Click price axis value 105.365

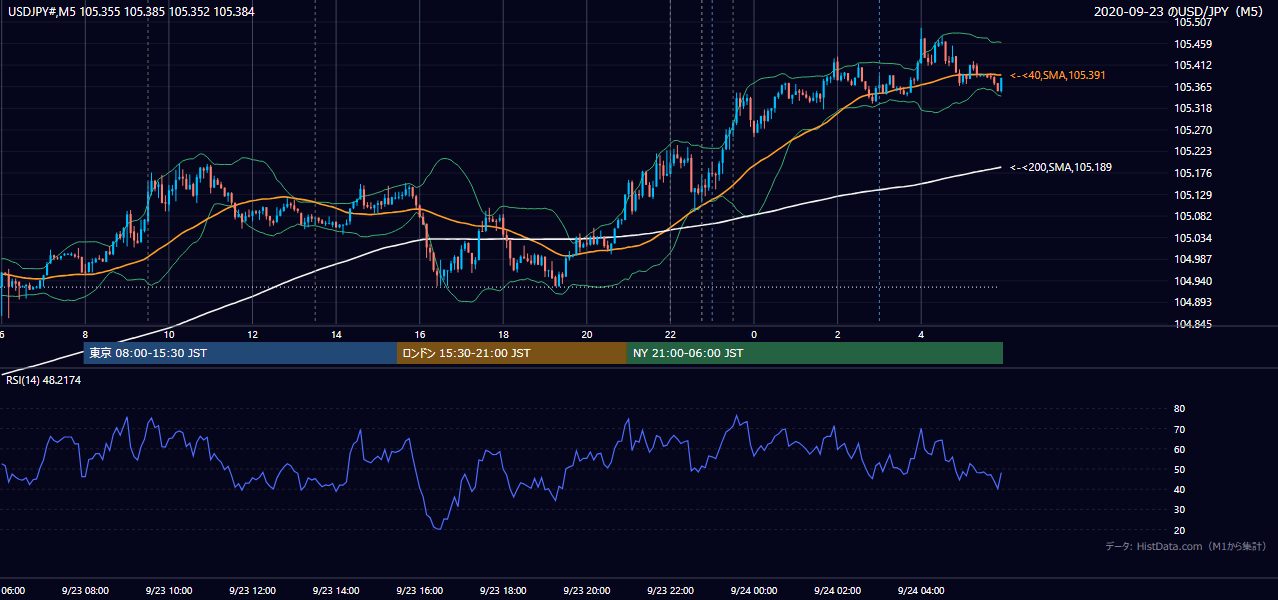(x=1193, y=87)
